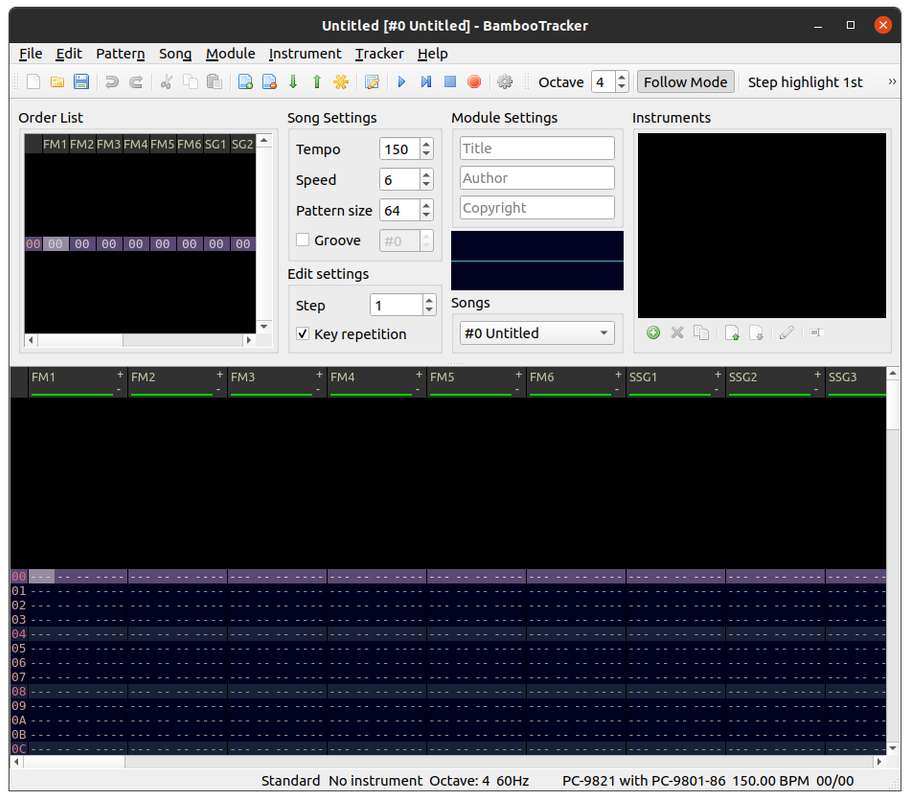Create a new module with the blank page icon

point(33,82)
